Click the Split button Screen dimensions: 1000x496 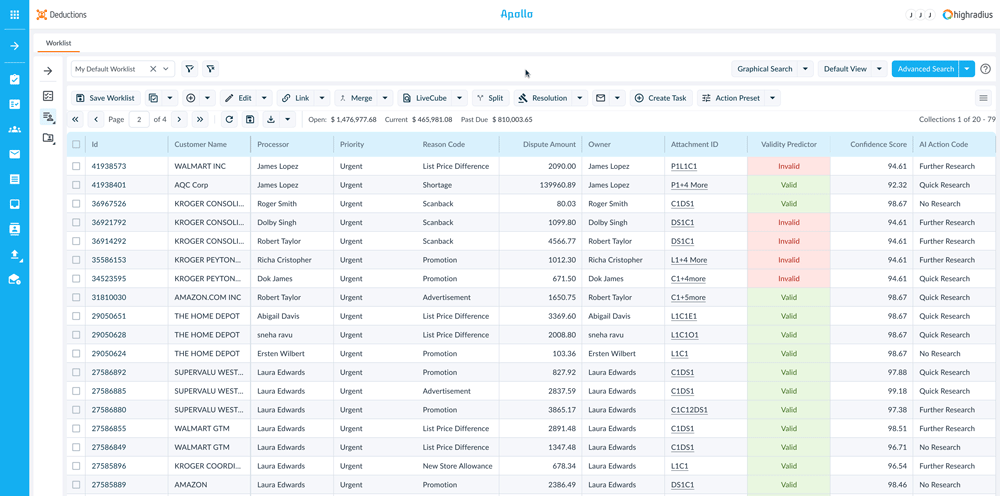tap(489, 98)
